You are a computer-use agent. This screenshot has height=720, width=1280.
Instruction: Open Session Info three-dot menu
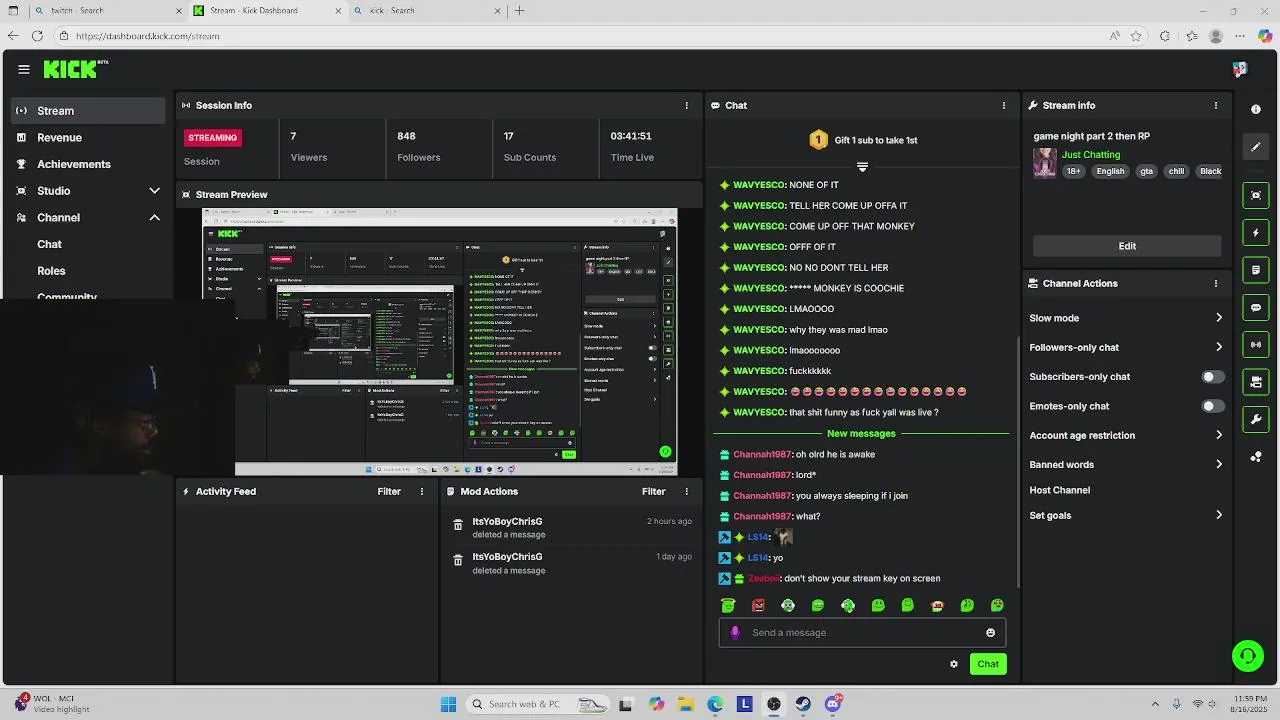click(x=686, y=105)
